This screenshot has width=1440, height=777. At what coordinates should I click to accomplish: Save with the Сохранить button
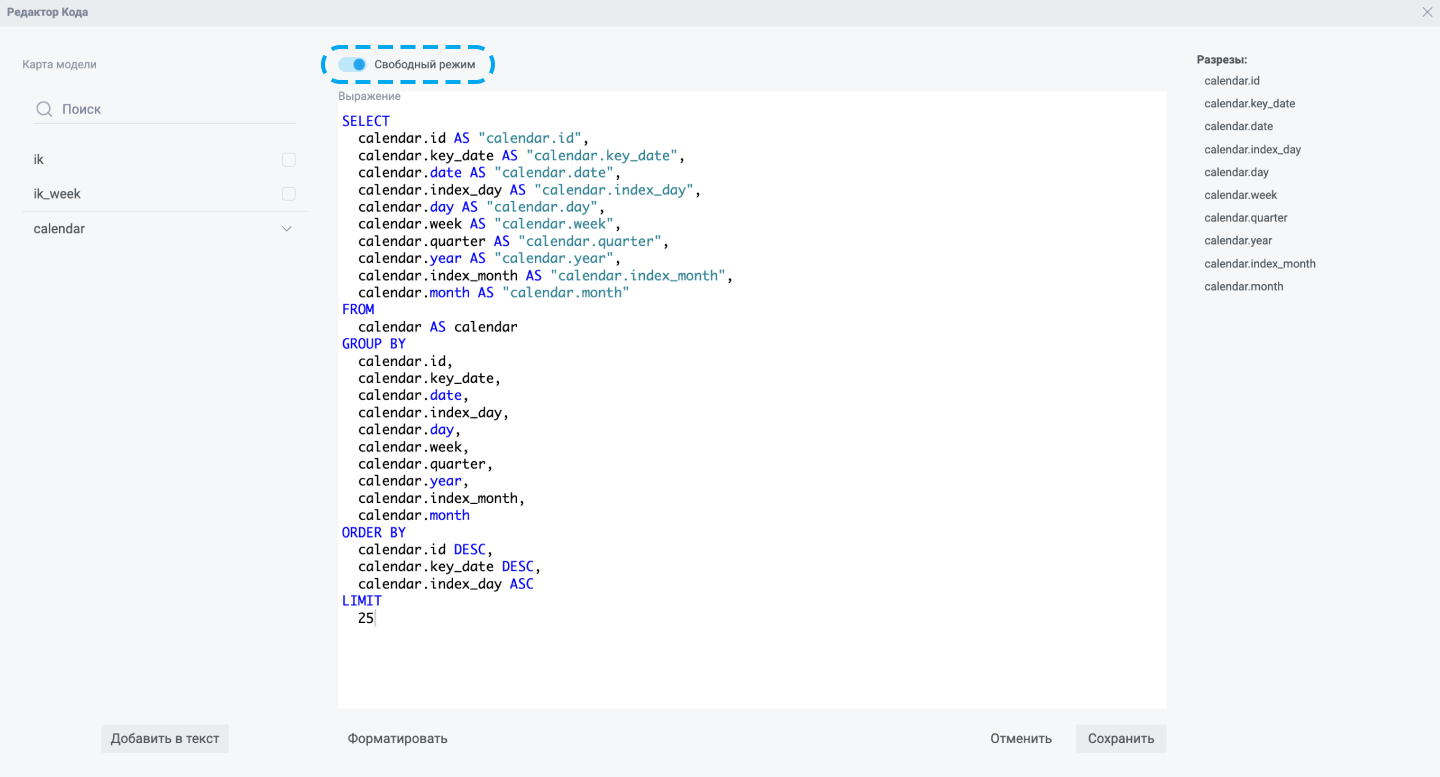(1121, 739)
